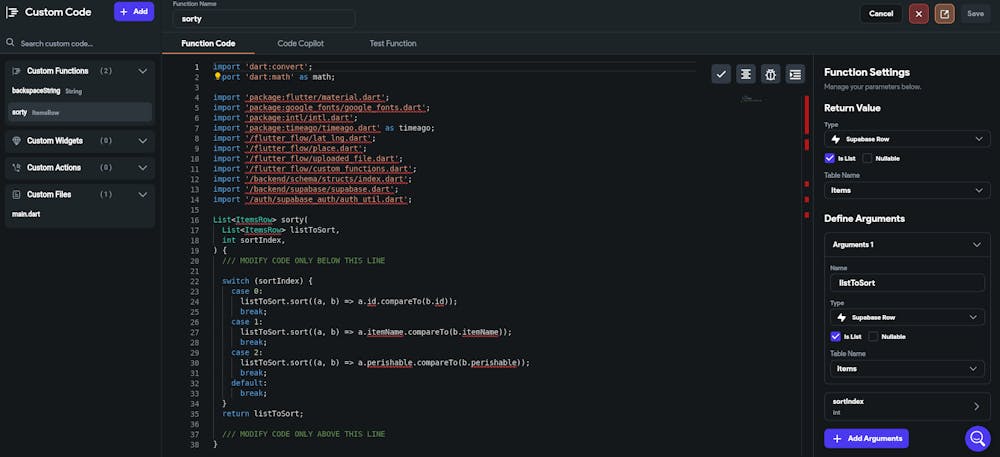Click the indent lines icon in editor toolbar
This screenshot has width=1000, height=457.
coord(795,74)
